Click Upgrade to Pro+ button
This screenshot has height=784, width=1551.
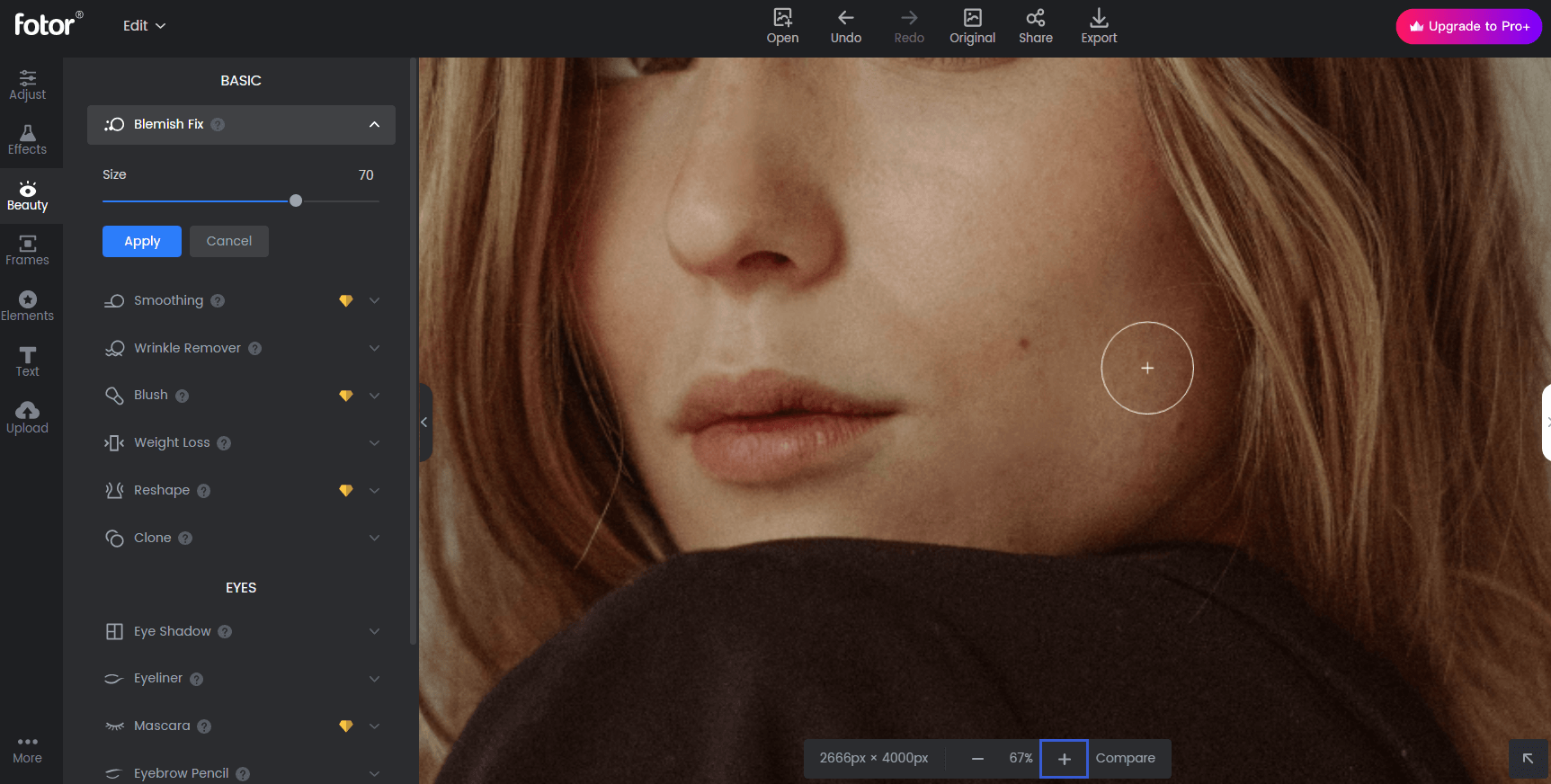[x=1469, y=26]
